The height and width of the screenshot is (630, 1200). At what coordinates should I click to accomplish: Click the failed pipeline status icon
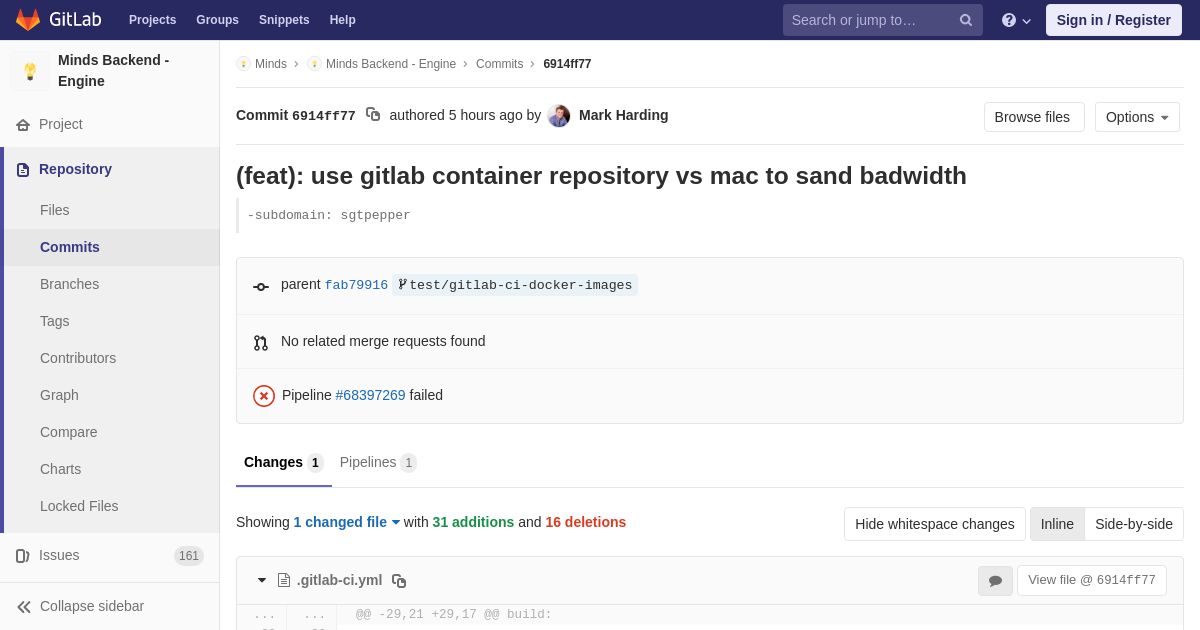pyautogui.click(x=264, y=396)
